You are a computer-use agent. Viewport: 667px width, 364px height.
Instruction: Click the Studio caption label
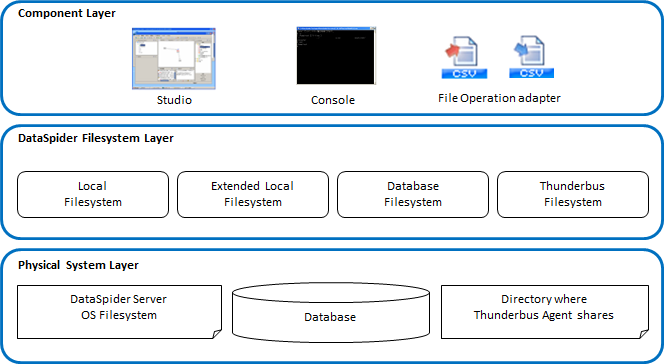coord(174,100)
